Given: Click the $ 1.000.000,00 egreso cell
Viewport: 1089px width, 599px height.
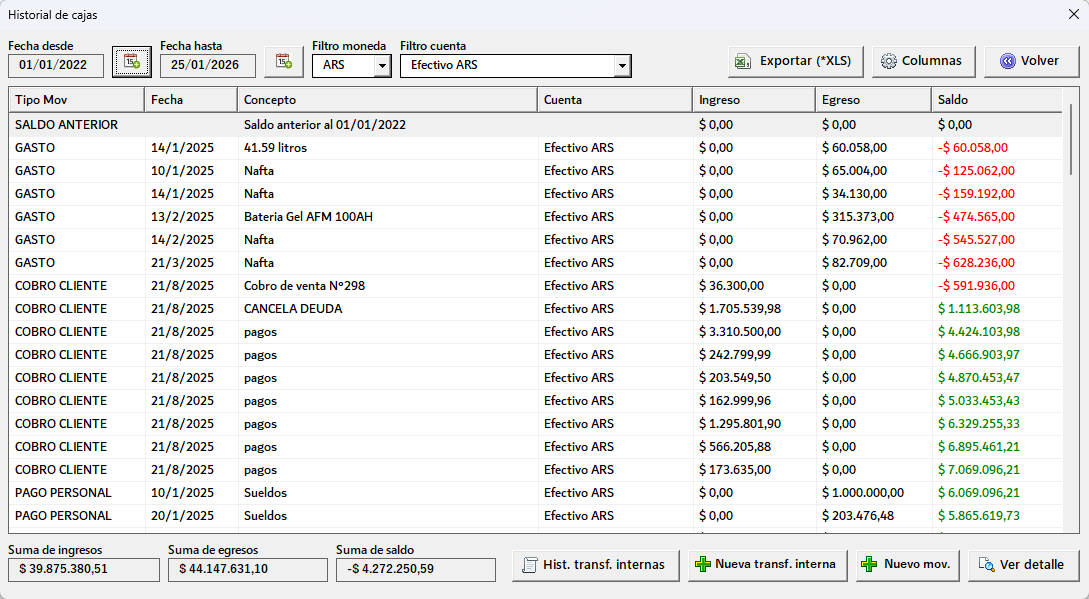Looking at the screenshot, I should click(873, 493).
